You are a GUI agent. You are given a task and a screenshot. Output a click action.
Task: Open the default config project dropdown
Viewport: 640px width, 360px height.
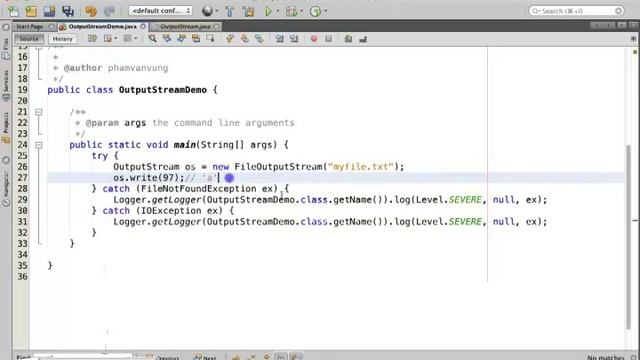pyautogui.click(x=160, y=11)
